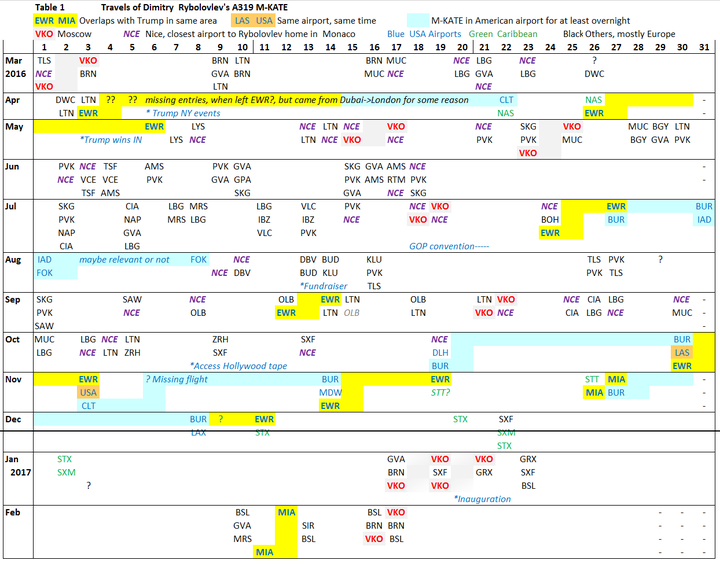Screen dimensions: 720x564
Task: Select the 'BSL' cell under GRX in January
Action: pos(528,485)
